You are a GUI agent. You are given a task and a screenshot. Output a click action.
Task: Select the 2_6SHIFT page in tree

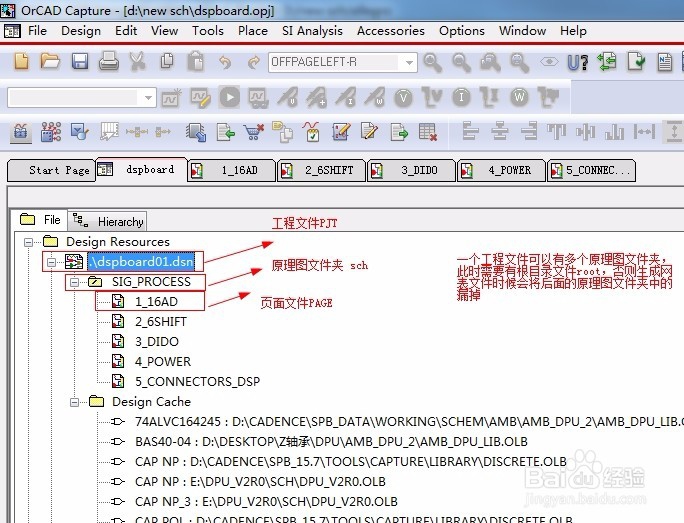[161, 321]
